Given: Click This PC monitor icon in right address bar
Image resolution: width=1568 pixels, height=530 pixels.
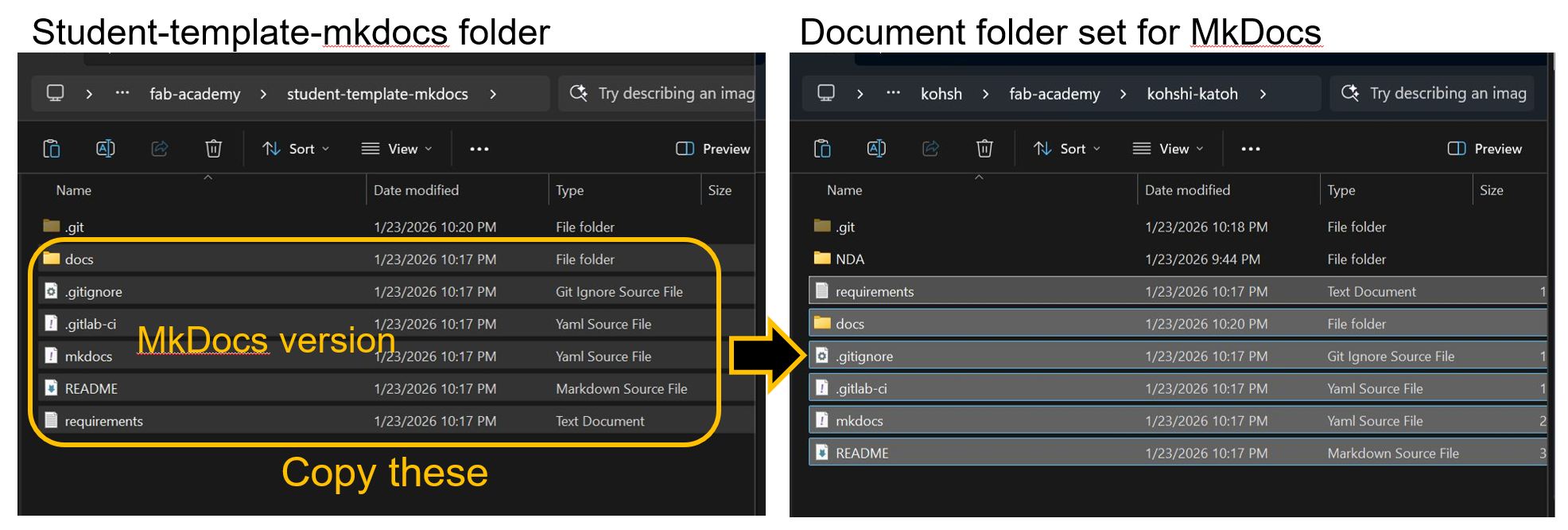Looking at the screenshot, I should point(826,93).
